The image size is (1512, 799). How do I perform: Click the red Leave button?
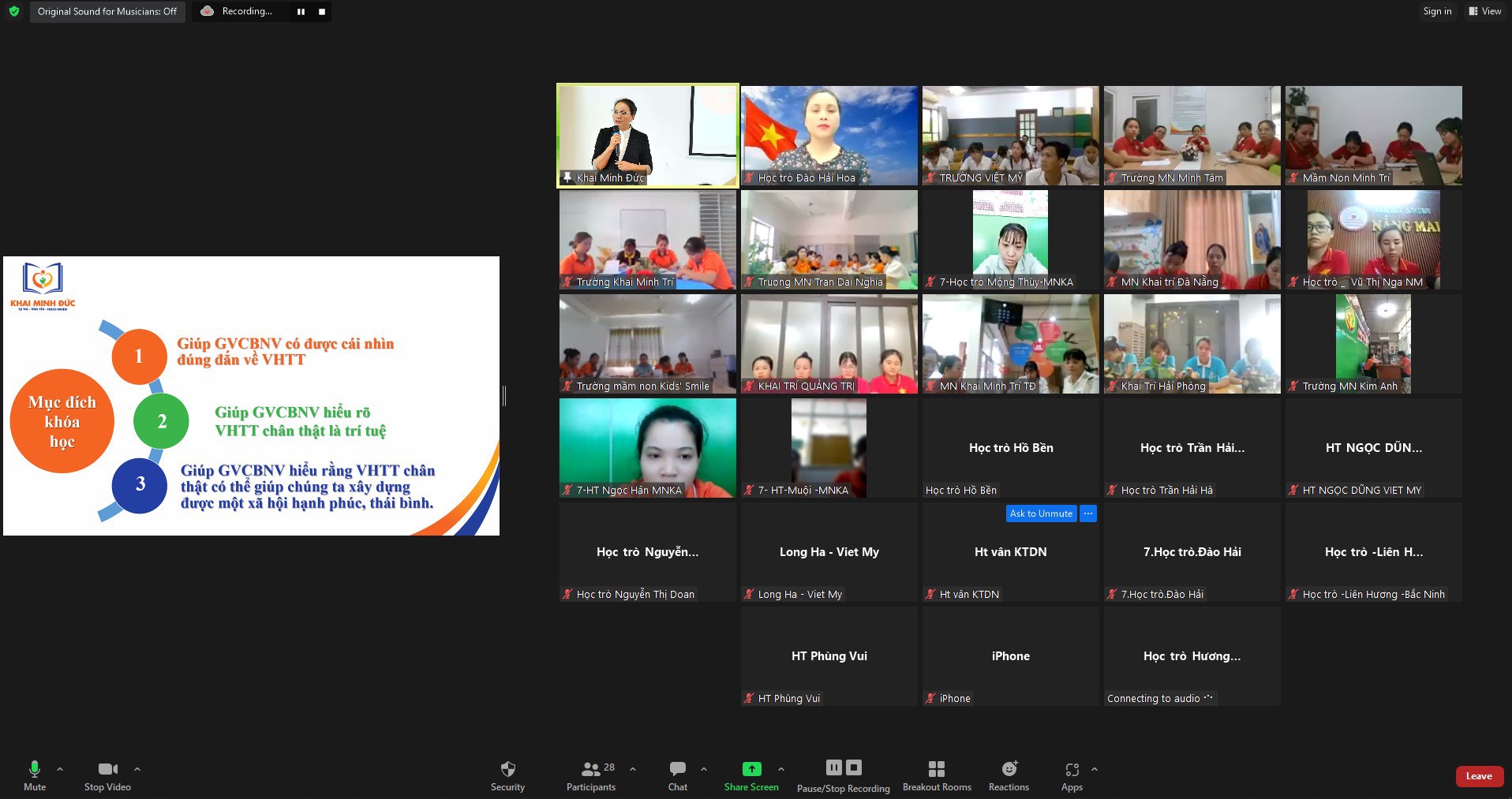click(x=1478, y=776)
